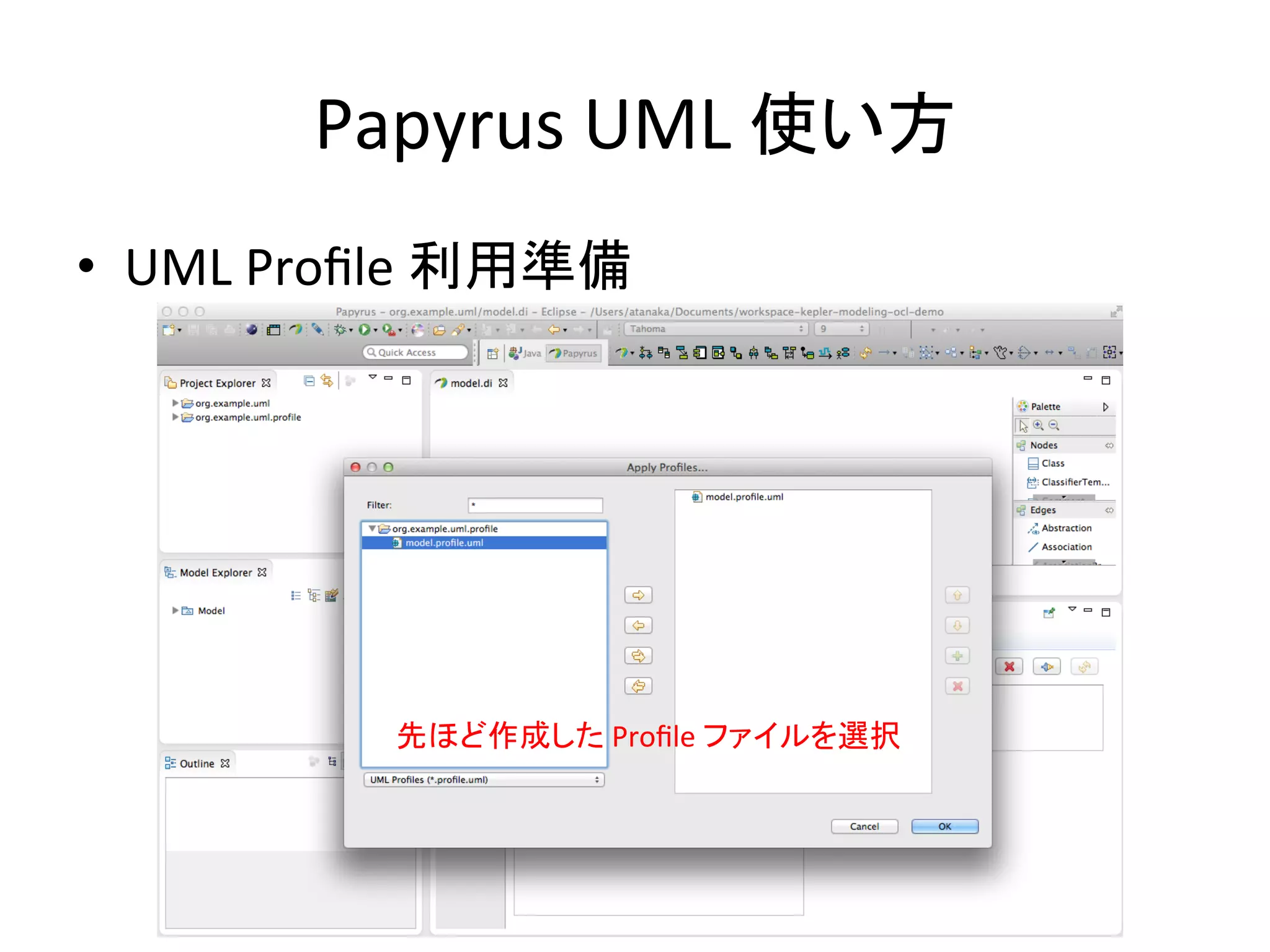
Task: Collapse org.example.uml.profile folder in dialog
Action: [x=371, y=529]
